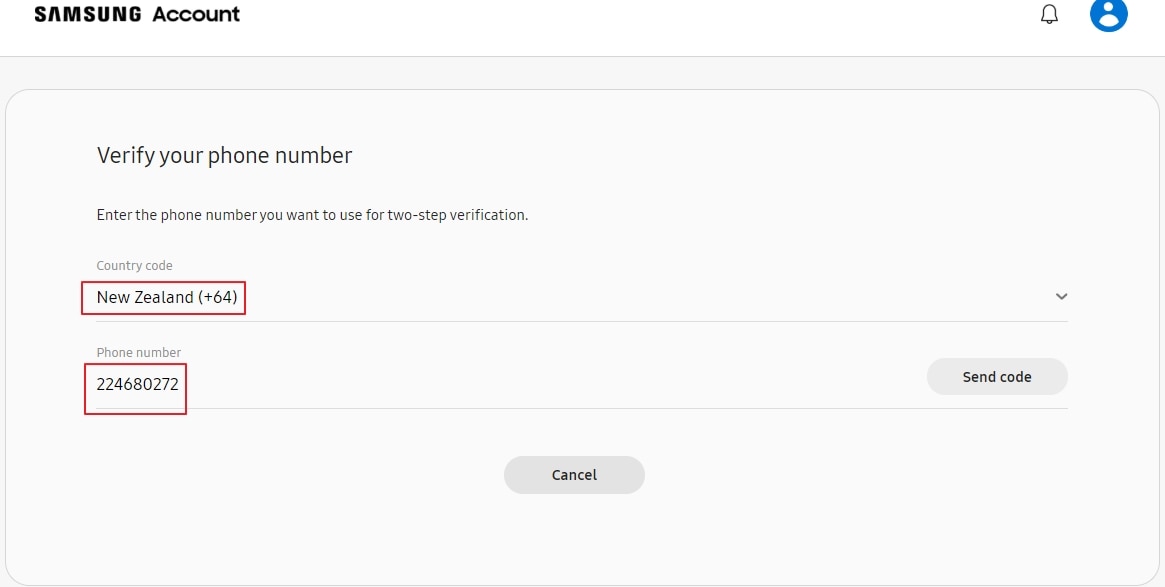Click the +64 dialing code text
Viewport: 1165px width, 587px height.
[218, 297]
